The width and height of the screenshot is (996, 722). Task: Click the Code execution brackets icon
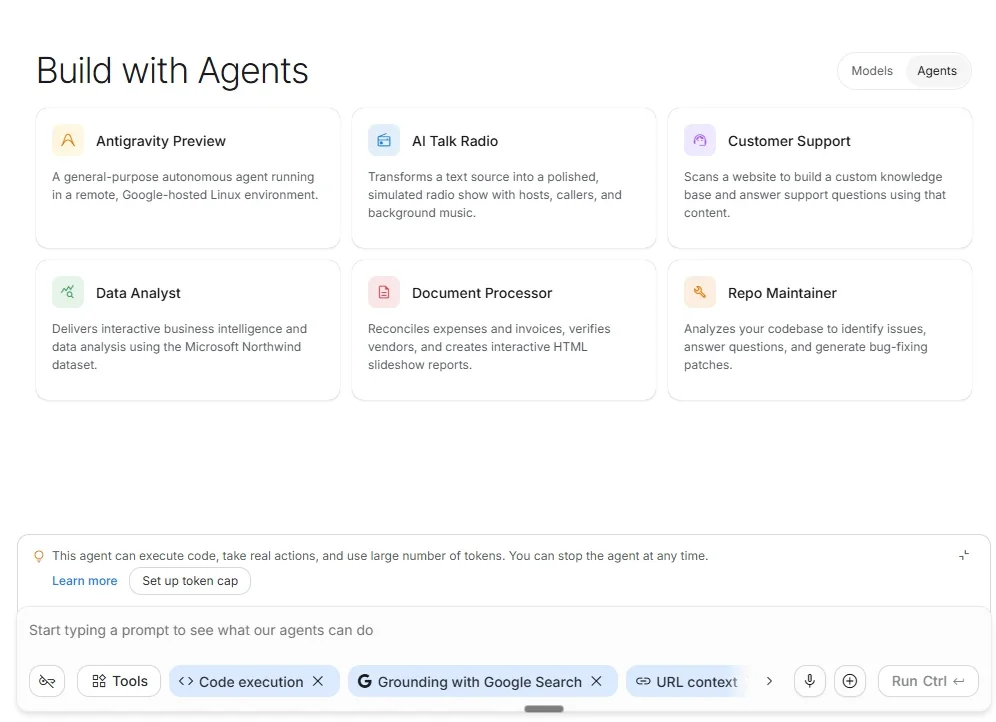(185, 681)
